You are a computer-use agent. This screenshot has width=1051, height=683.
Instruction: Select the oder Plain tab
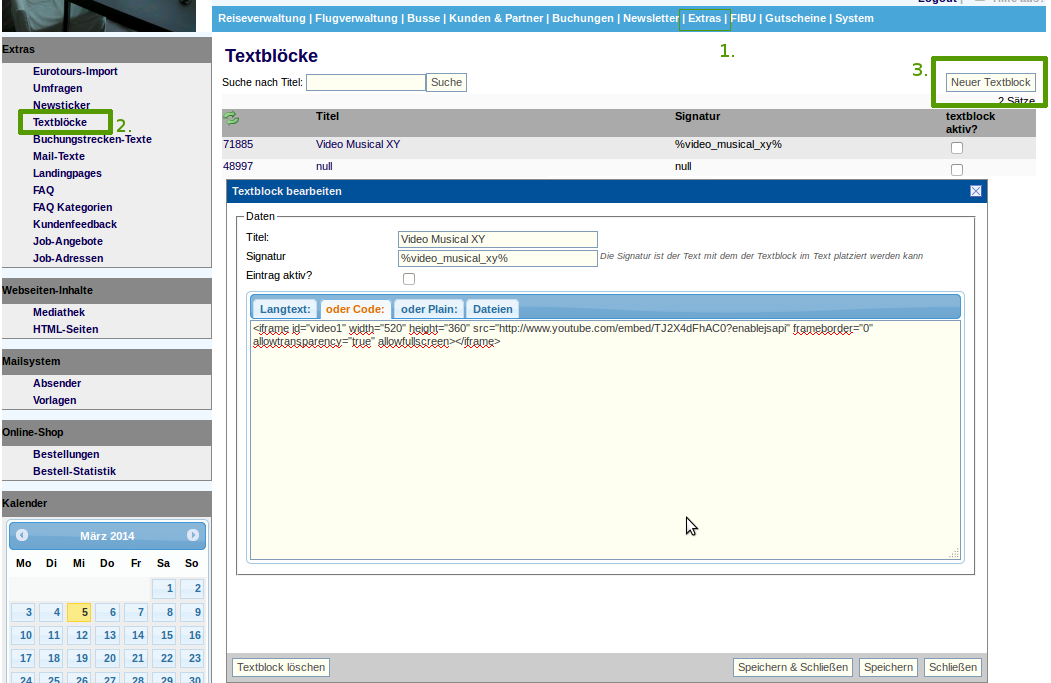point(429,309)
